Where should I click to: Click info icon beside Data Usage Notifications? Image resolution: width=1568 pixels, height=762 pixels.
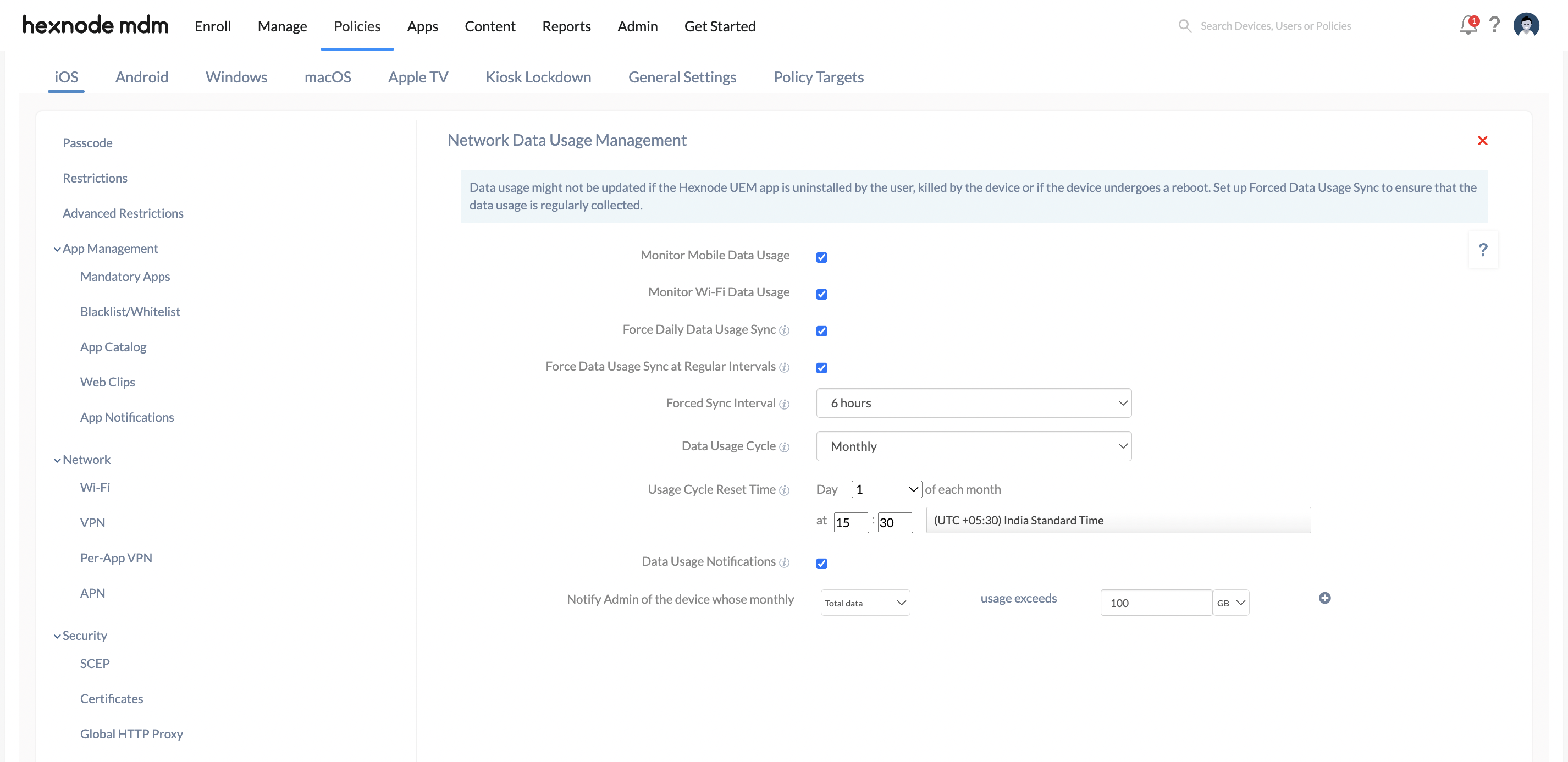(x=784, y=562)
